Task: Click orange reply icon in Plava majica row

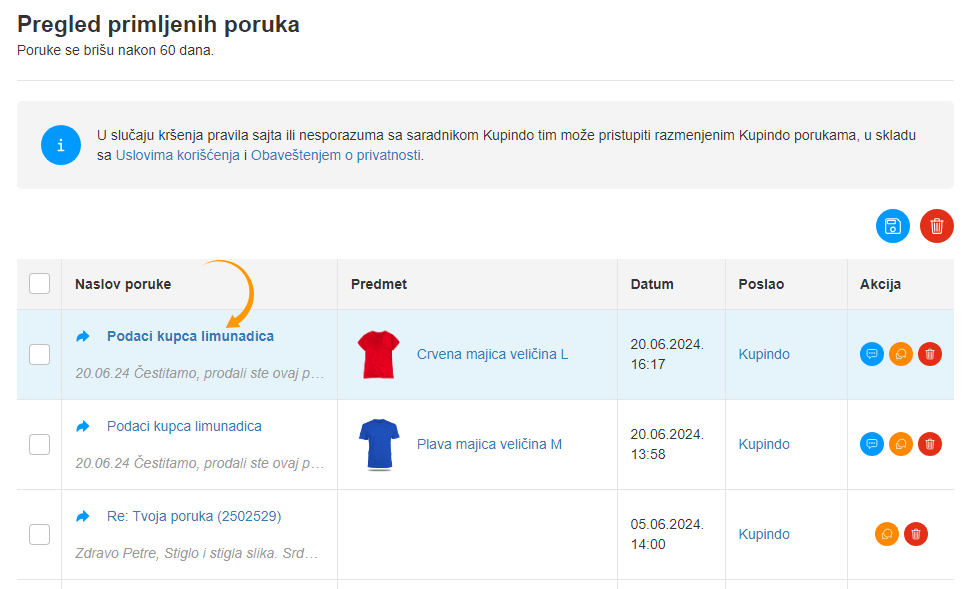Action: coord(901,444)
